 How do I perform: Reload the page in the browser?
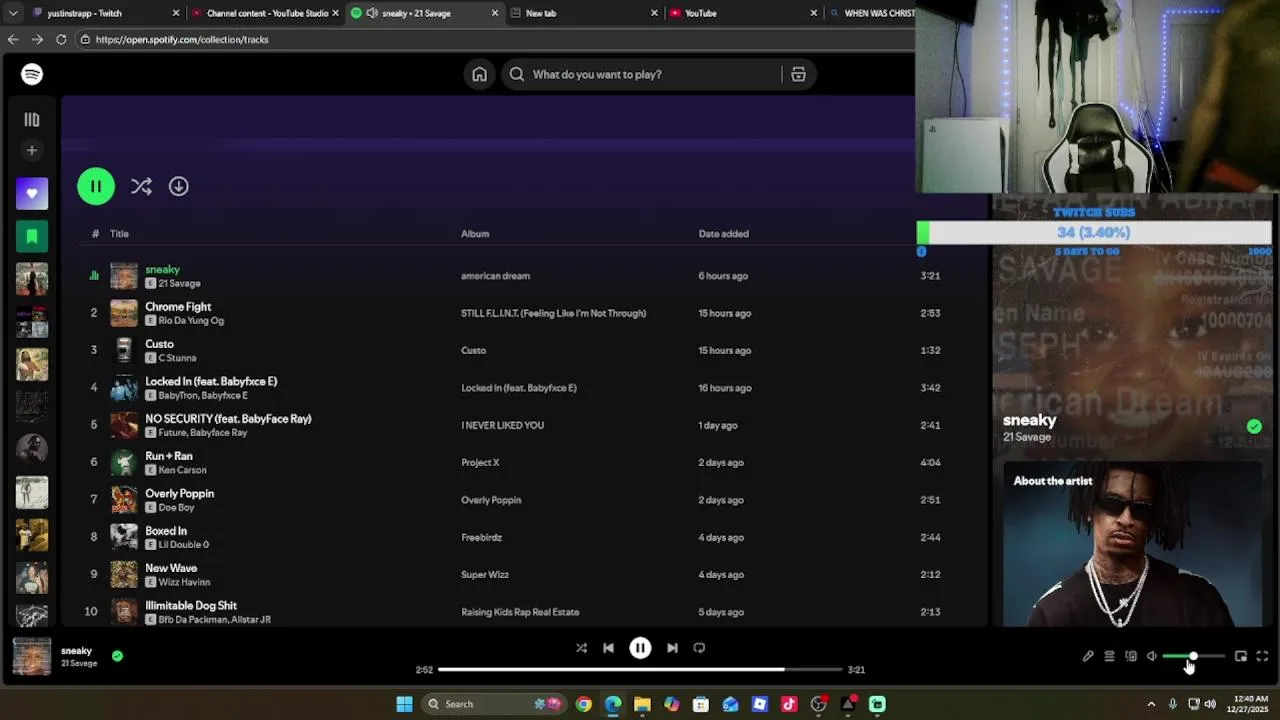[61, 39]
